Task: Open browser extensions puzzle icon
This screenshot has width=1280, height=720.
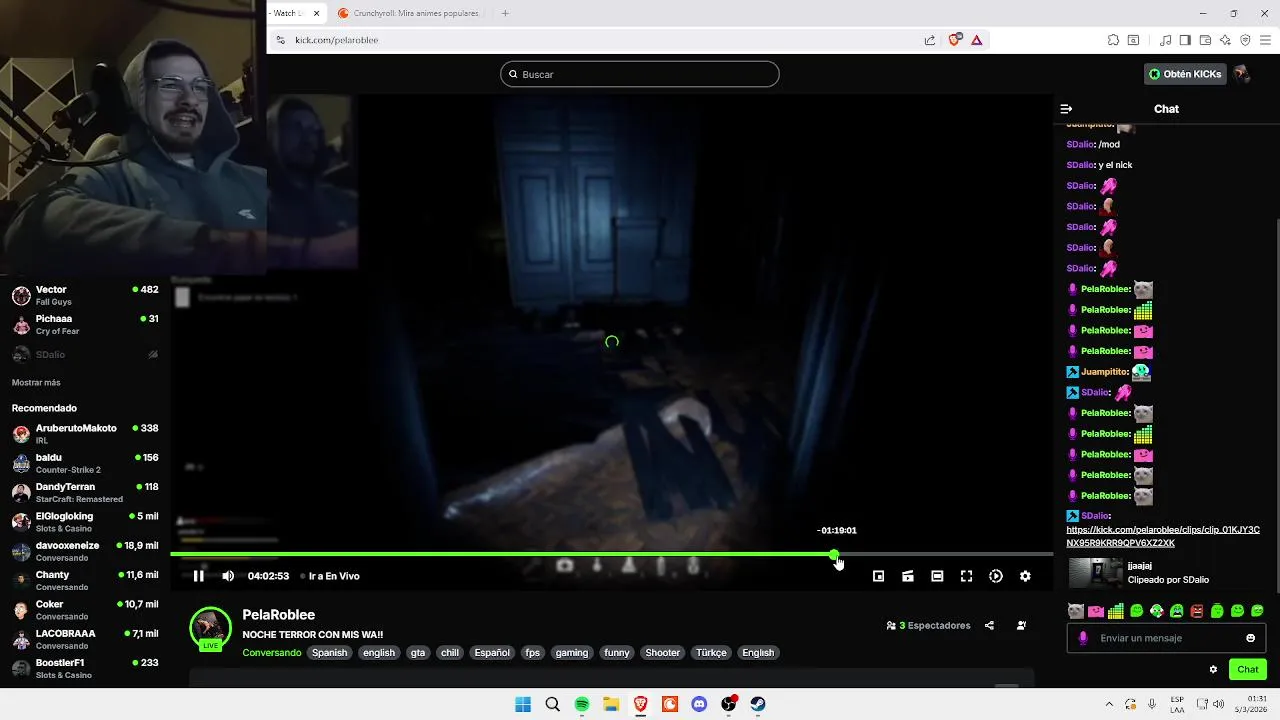Action: (x=1113, y=40)
